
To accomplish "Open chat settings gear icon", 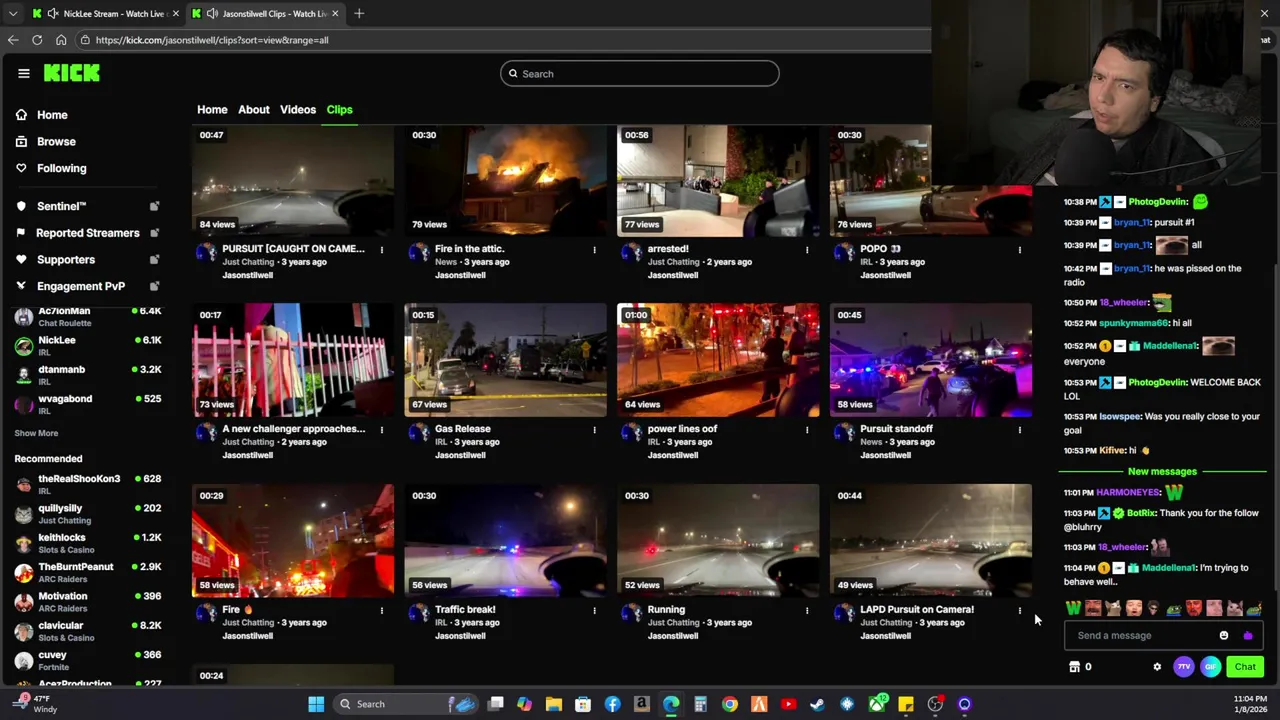I will click(x=1157, y=667).
